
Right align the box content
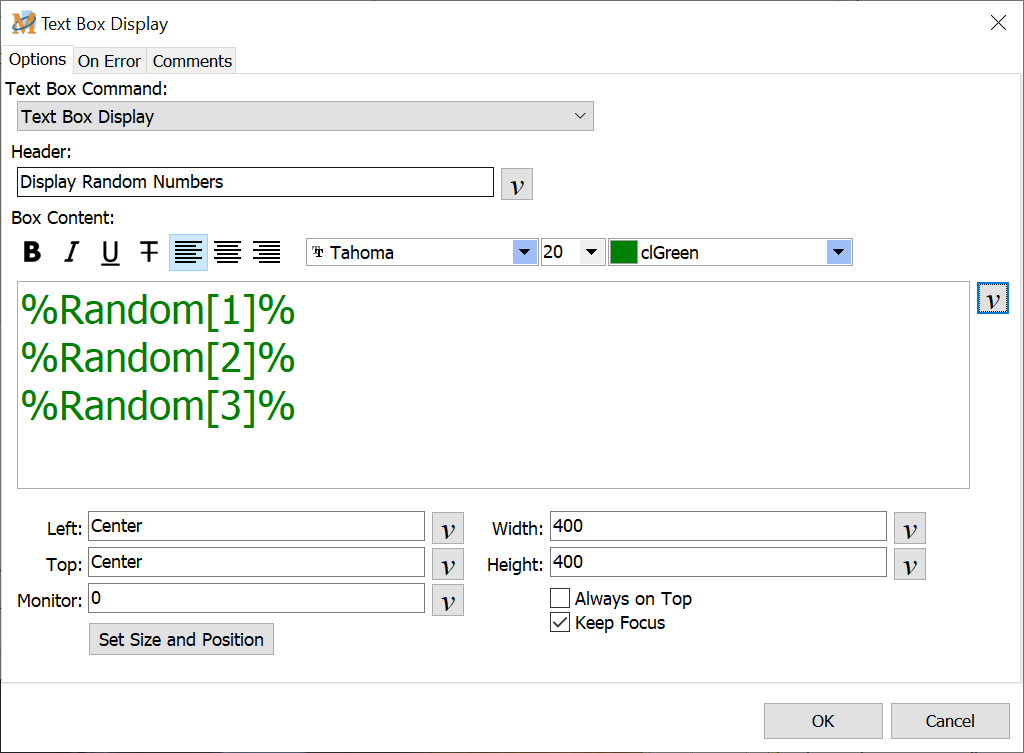(266, 252)
